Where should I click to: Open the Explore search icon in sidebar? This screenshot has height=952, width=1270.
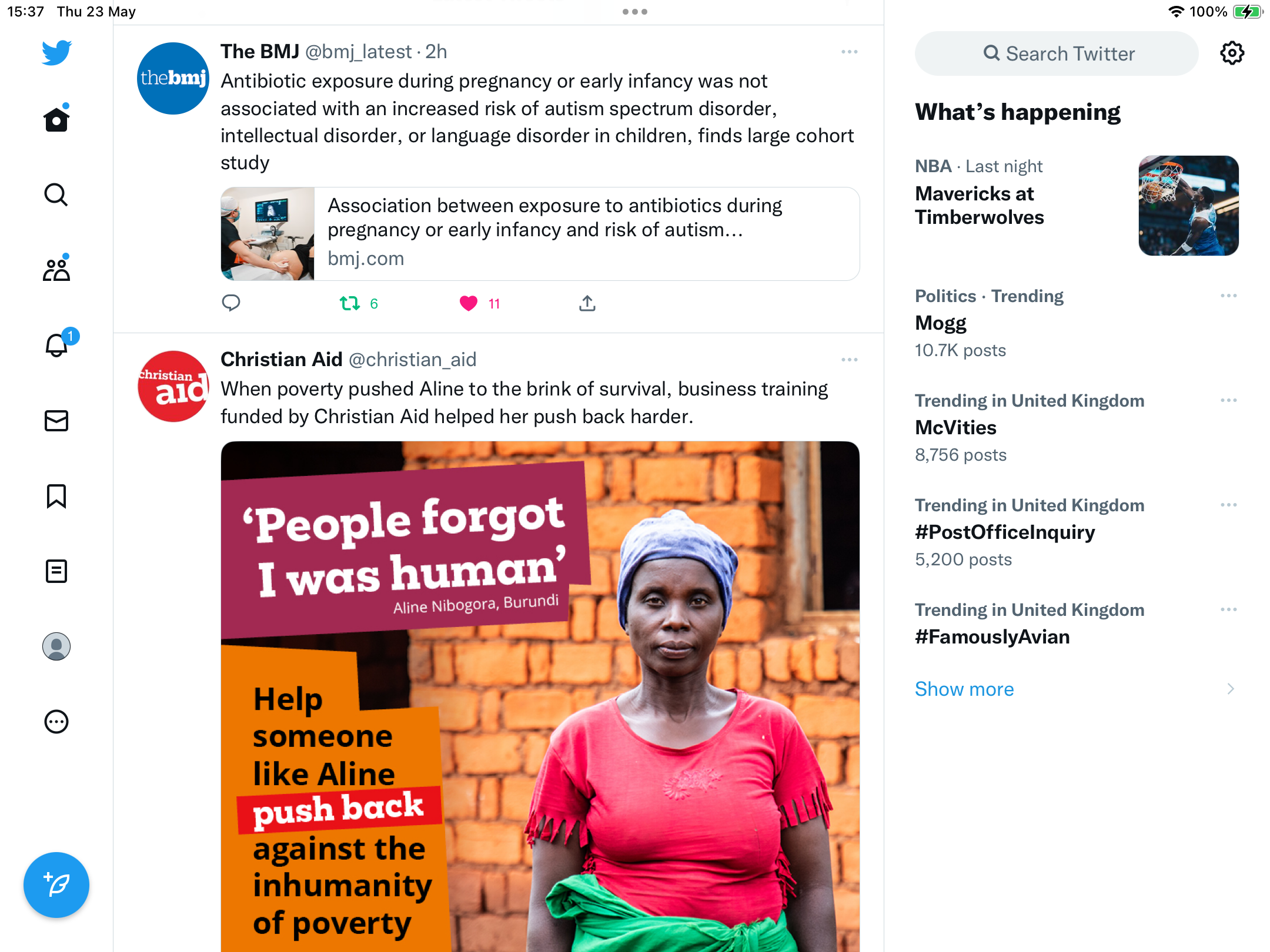(x=56, y=195)
